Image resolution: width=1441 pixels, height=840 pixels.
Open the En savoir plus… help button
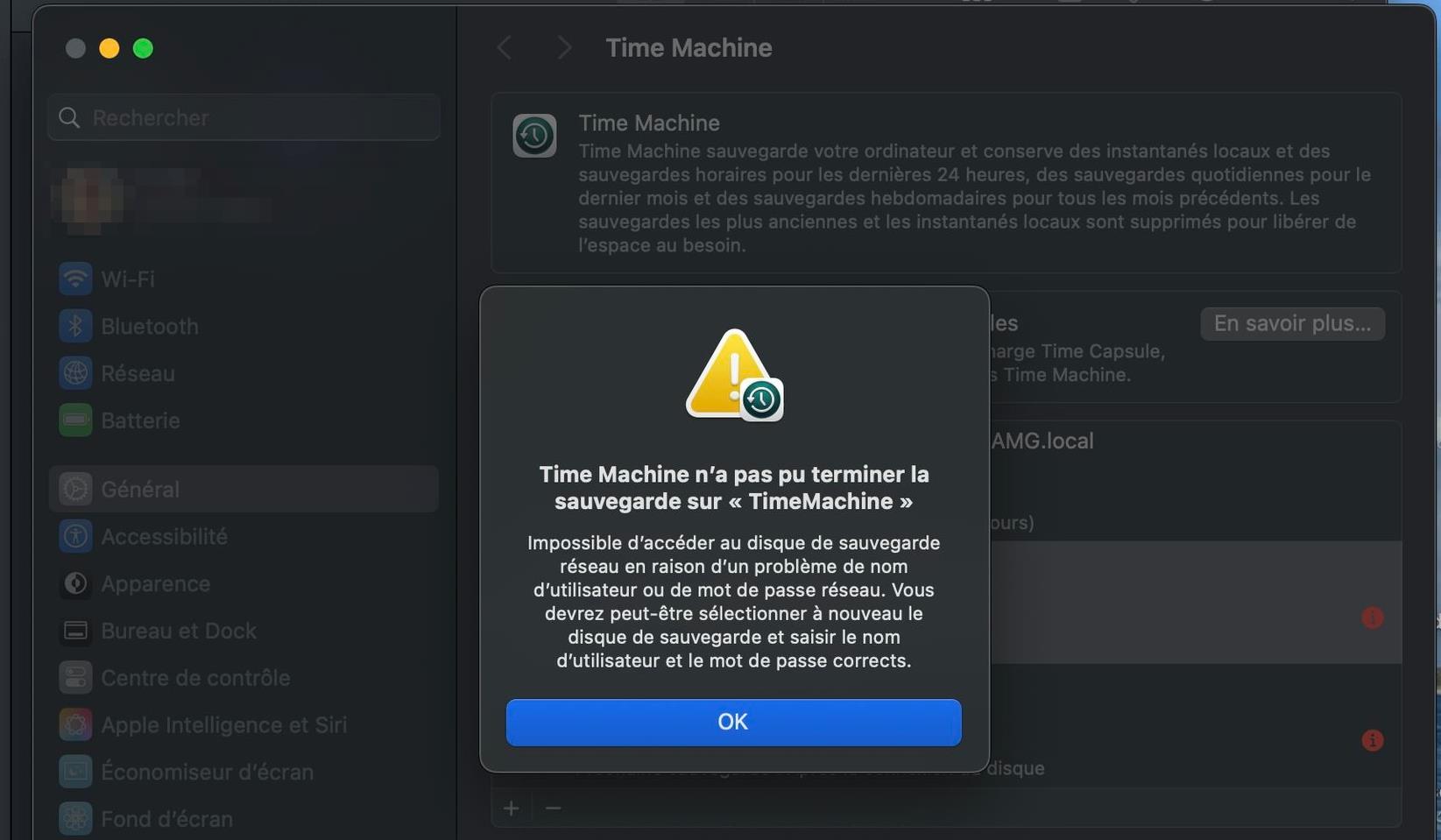[x=1292, y=323]
